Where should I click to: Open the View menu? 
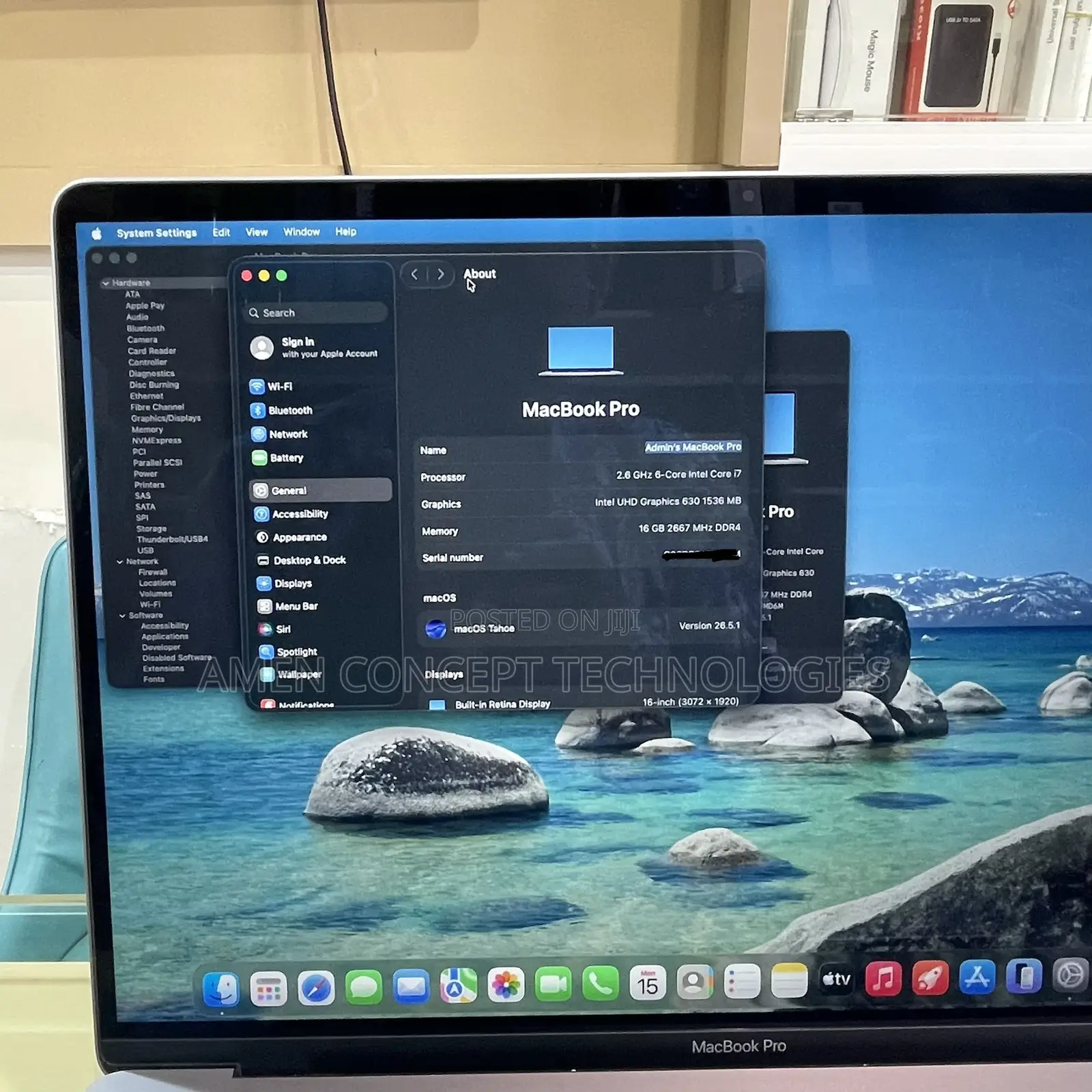click(257, 232)
